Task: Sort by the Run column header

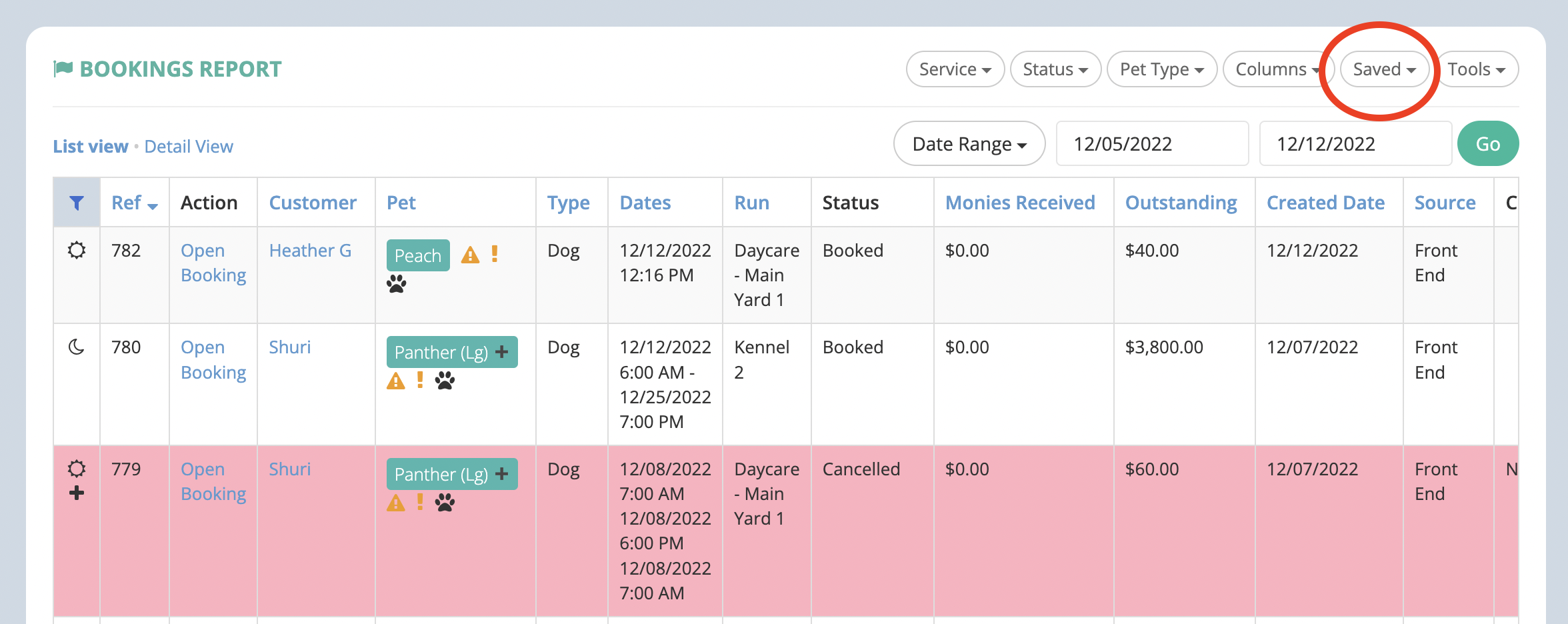Action: (752, 203)
